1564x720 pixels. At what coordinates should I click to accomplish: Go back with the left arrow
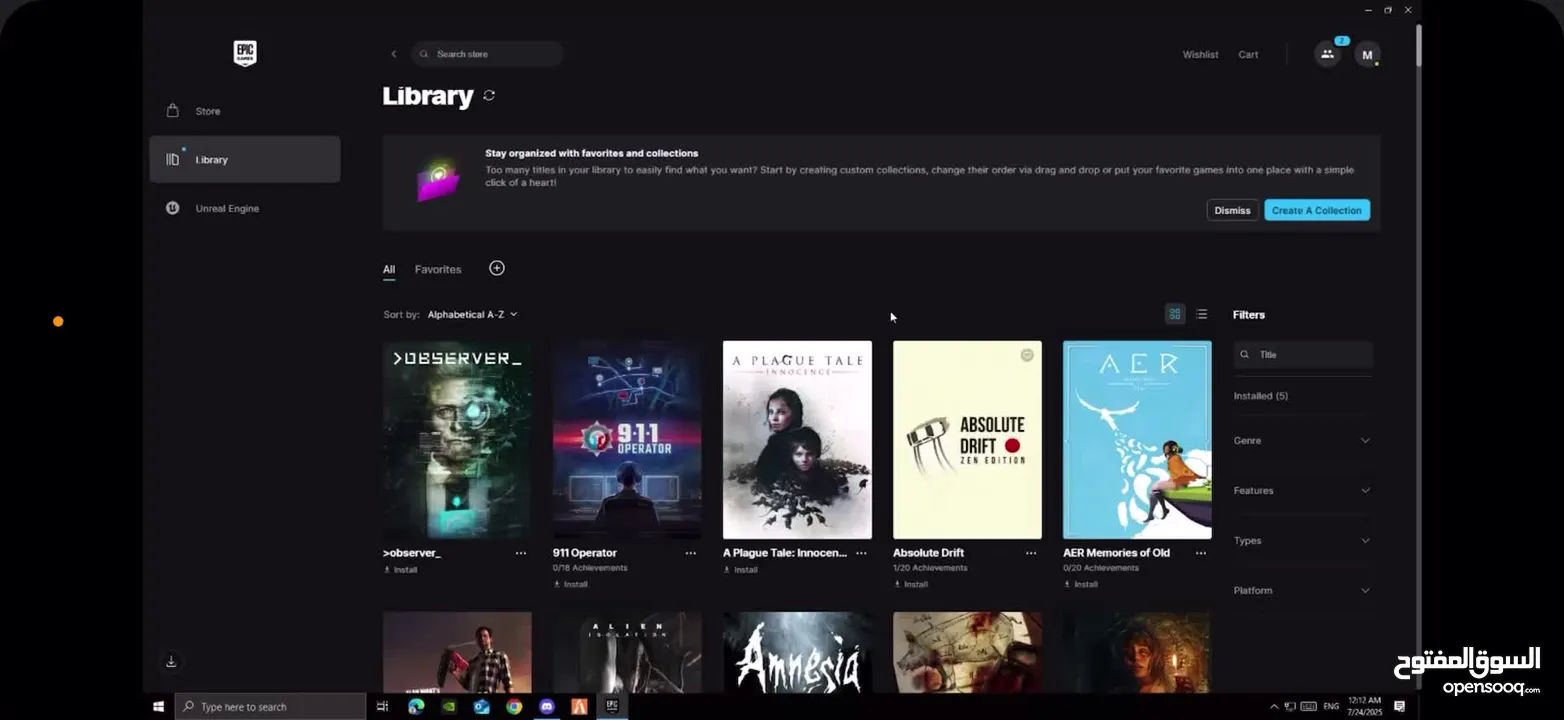pos(394,54)
